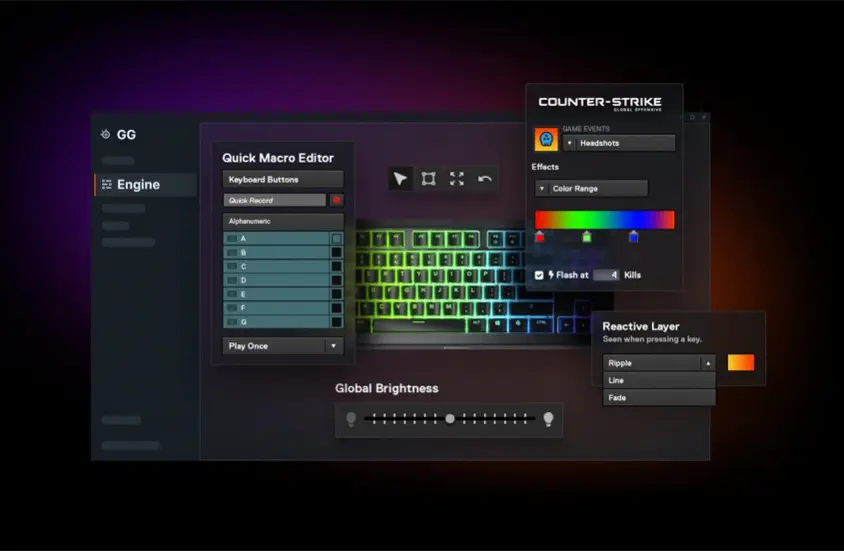Open the Color Range effects dropdown
844x551 pixels.
click(591, 188)
